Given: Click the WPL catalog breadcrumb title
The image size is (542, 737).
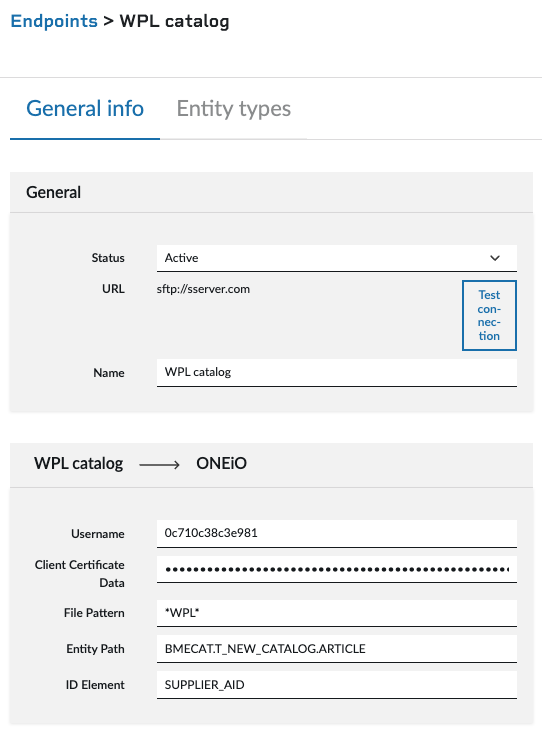Looking at the screenshot, I should [x=174, y=21].
